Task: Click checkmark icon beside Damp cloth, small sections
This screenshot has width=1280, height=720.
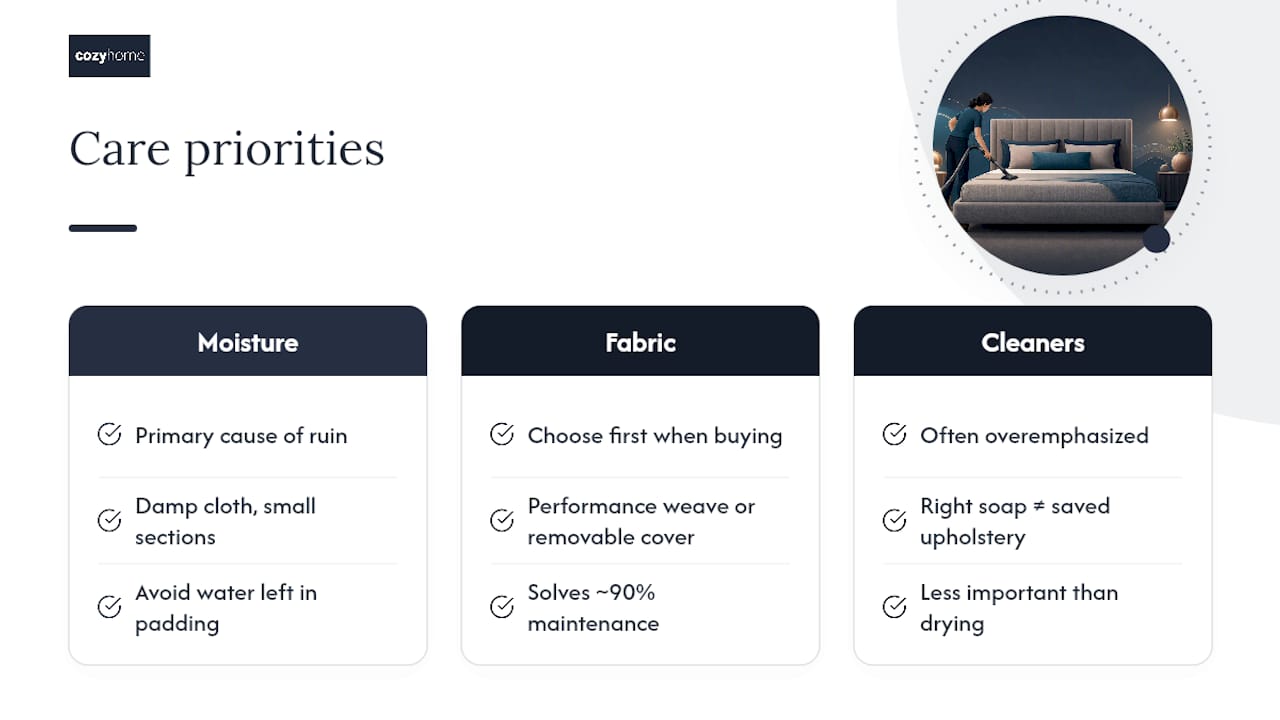Action: [x=109, y=520]
